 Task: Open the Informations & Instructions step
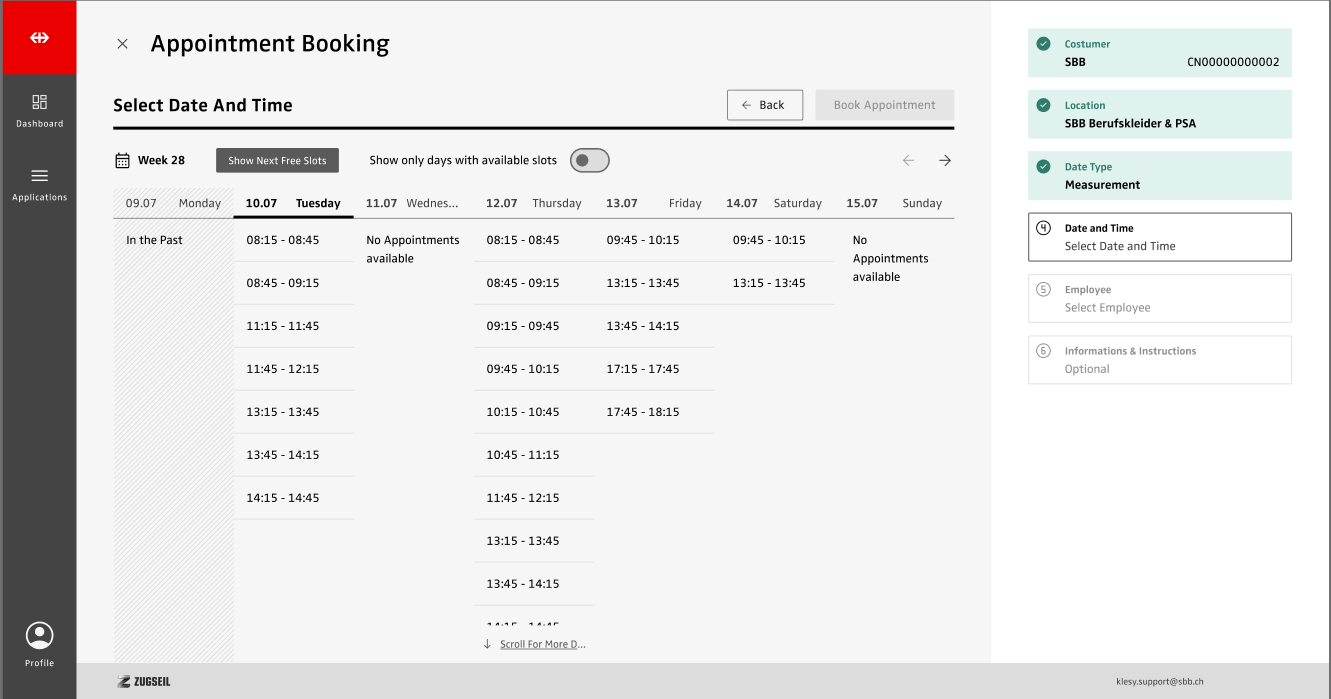click(1159, 360)
